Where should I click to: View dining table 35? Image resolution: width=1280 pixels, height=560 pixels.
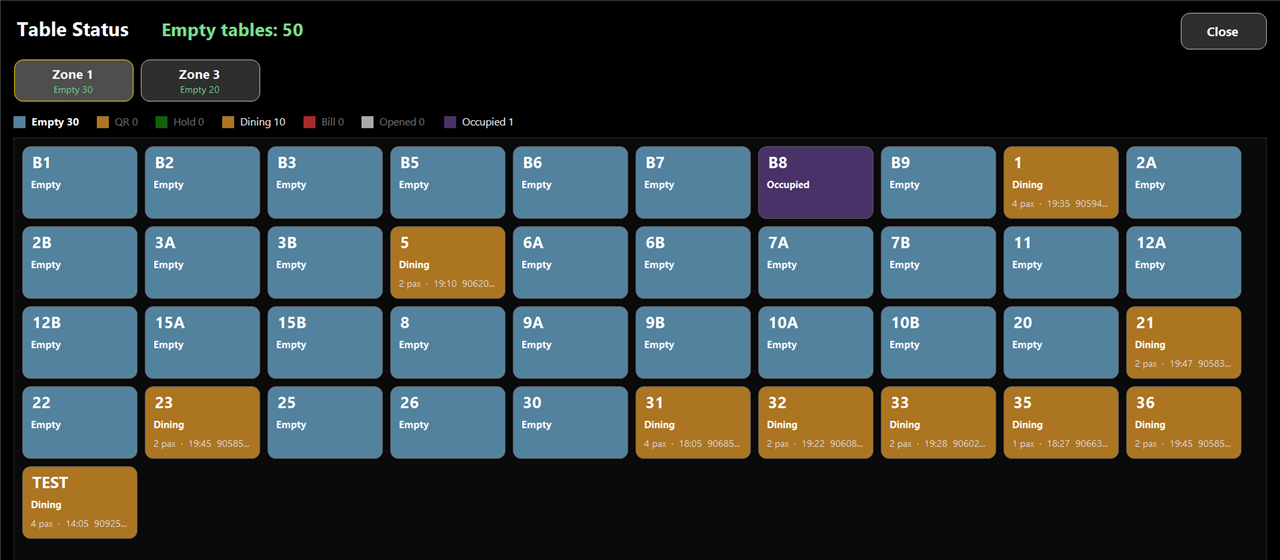[x=1061, y=422]
